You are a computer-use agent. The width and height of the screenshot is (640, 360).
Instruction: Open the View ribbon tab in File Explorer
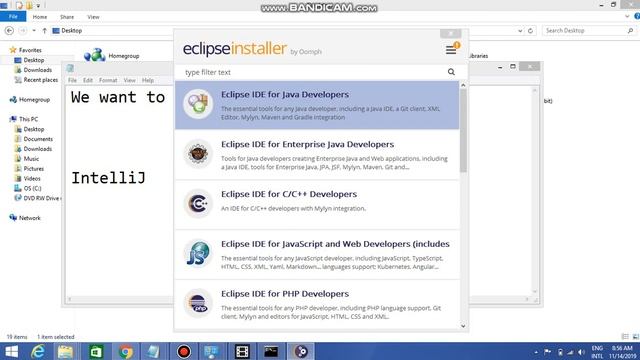coord(93,17)
